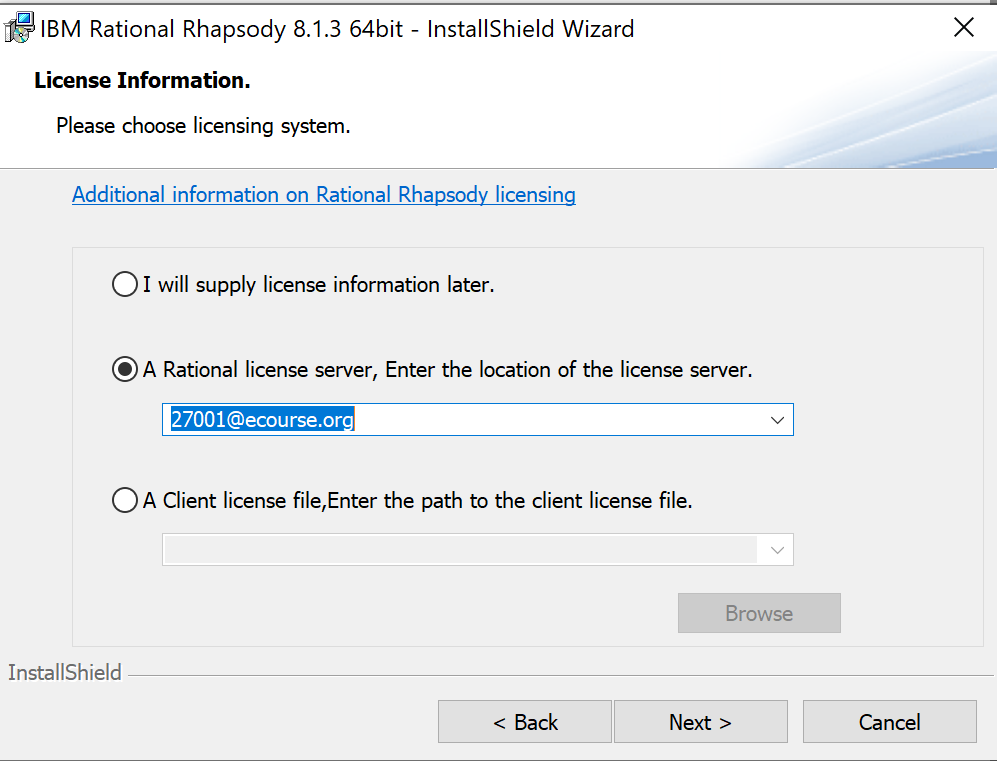Expand the license server location dropdown arrow
The image size is (997, 761).
(777, 420)
